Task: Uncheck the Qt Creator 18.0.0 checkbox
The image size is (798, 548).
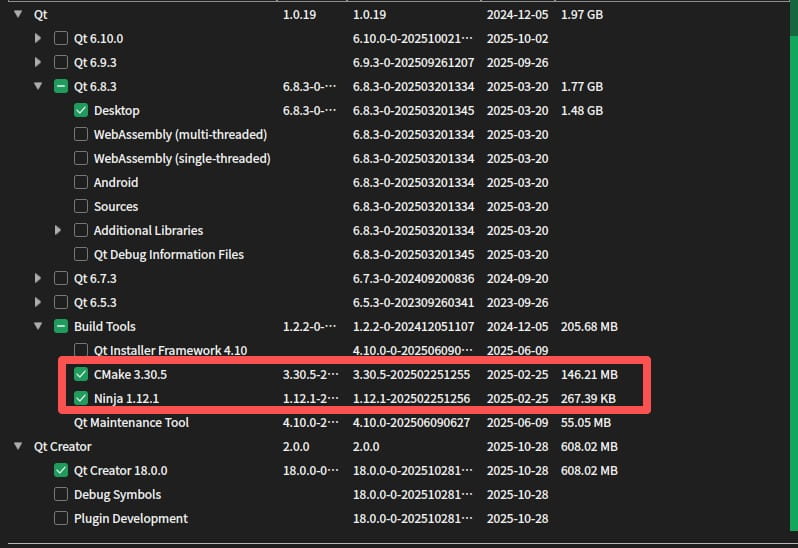Action: tap(61, 470)
